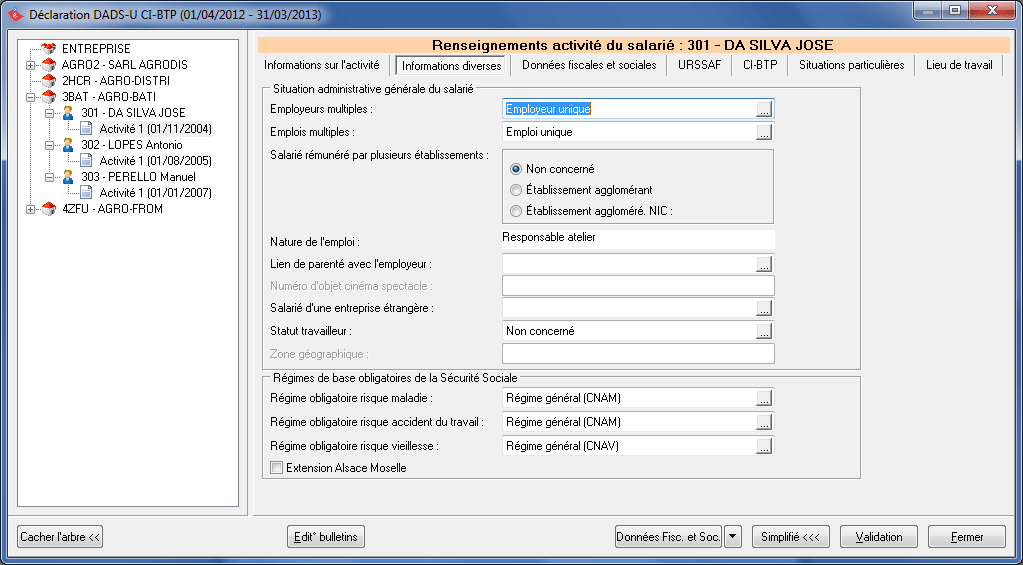Click document icon for Activité 1 (01/11/2004)
This screenshot has height=565, width=1023.
tap(86, 129)
